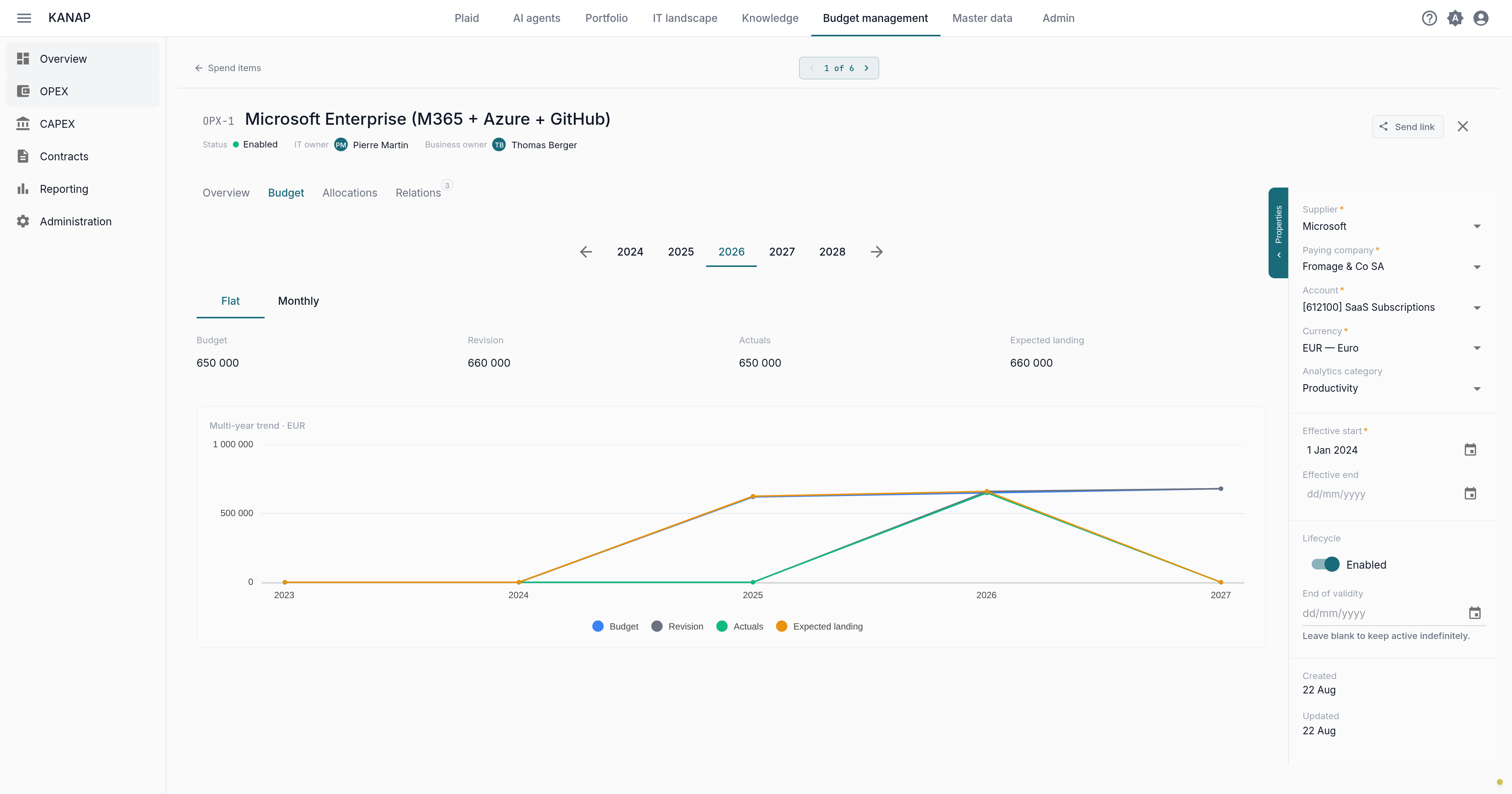Go to next spend item chevron
Viewport: 1512px width, 794px height.
click(x=866, y=68)
